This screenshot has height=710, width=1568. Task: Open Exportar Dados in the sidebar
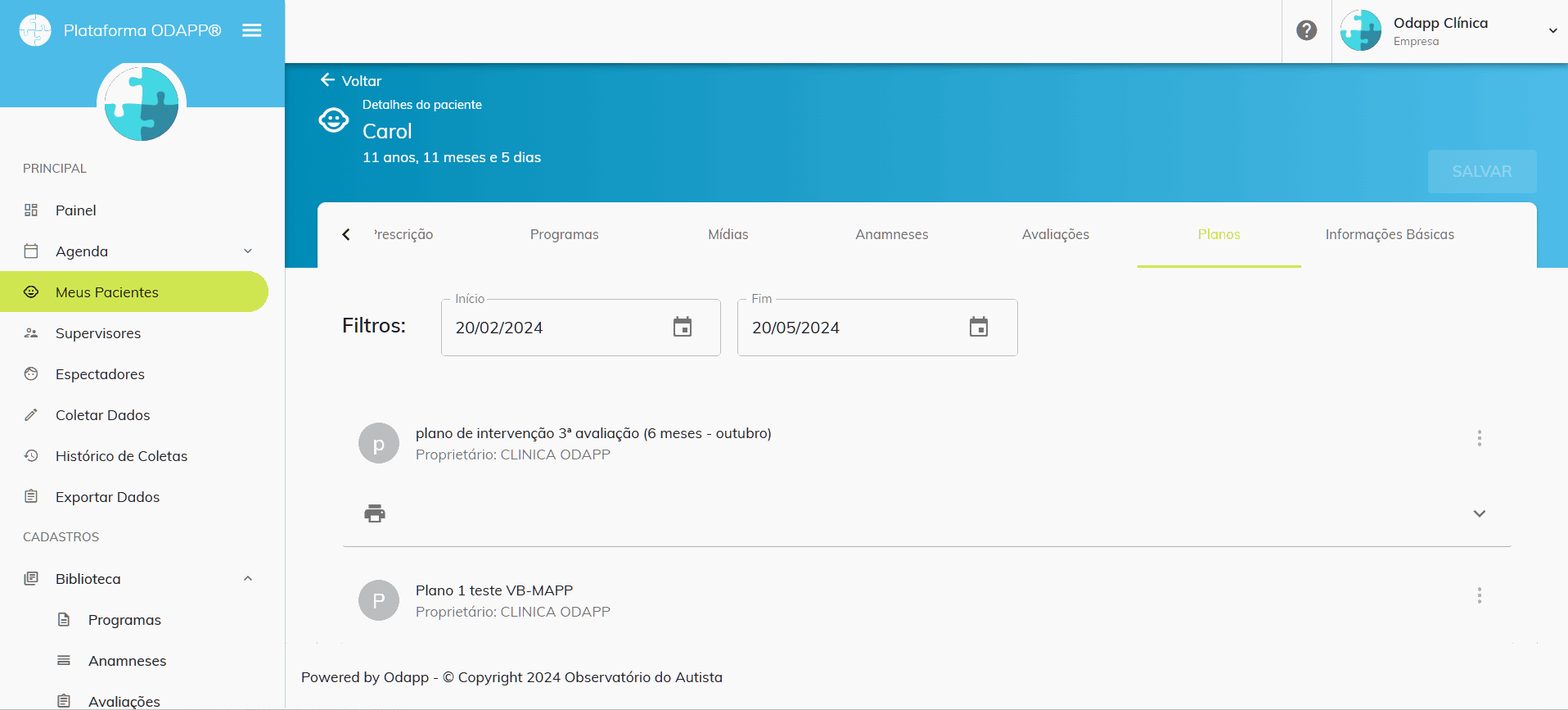click(x=134, y=497)
